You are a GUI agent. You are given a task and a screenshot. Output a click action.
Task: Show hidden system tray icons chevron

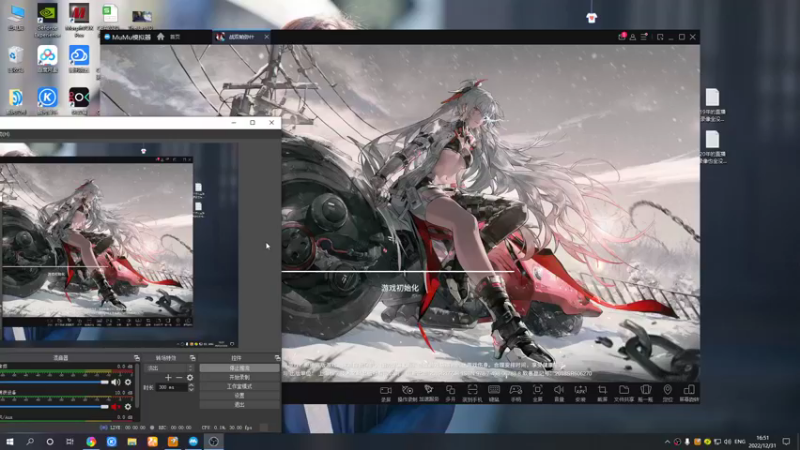667,442
